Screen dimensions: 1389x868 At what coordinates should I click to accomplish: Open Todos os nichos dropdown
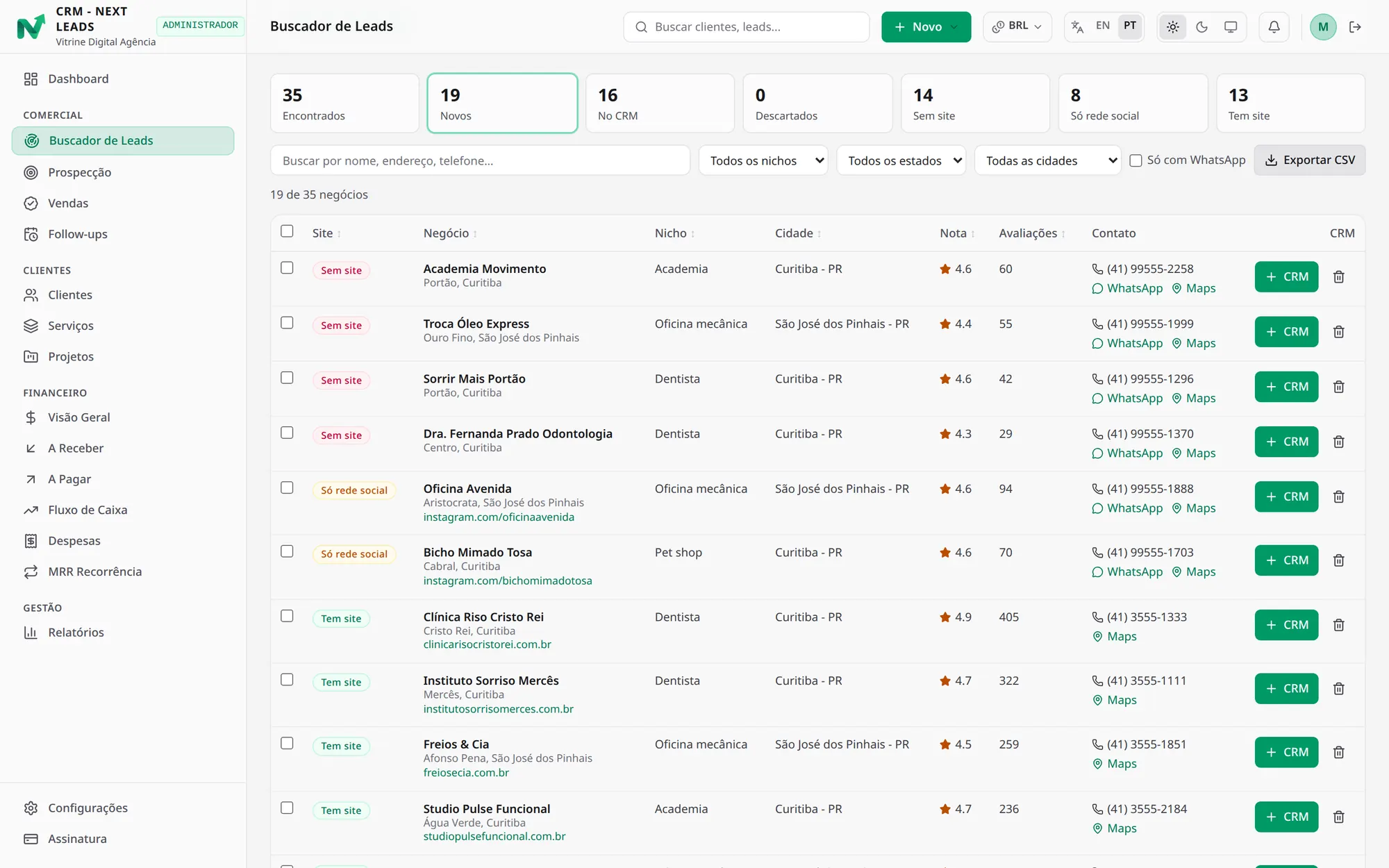(x=763, y=160)
